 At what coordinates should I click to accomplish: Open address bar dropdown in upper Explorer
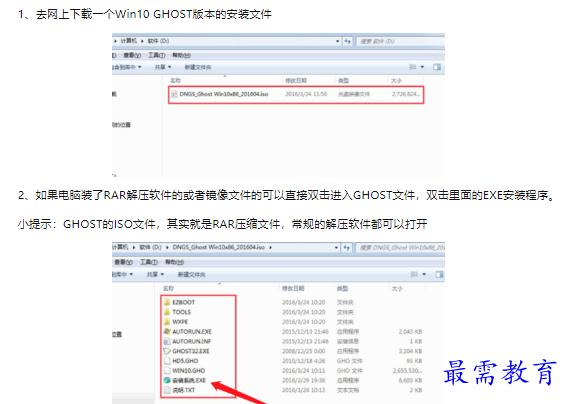[x=338, y=41]
